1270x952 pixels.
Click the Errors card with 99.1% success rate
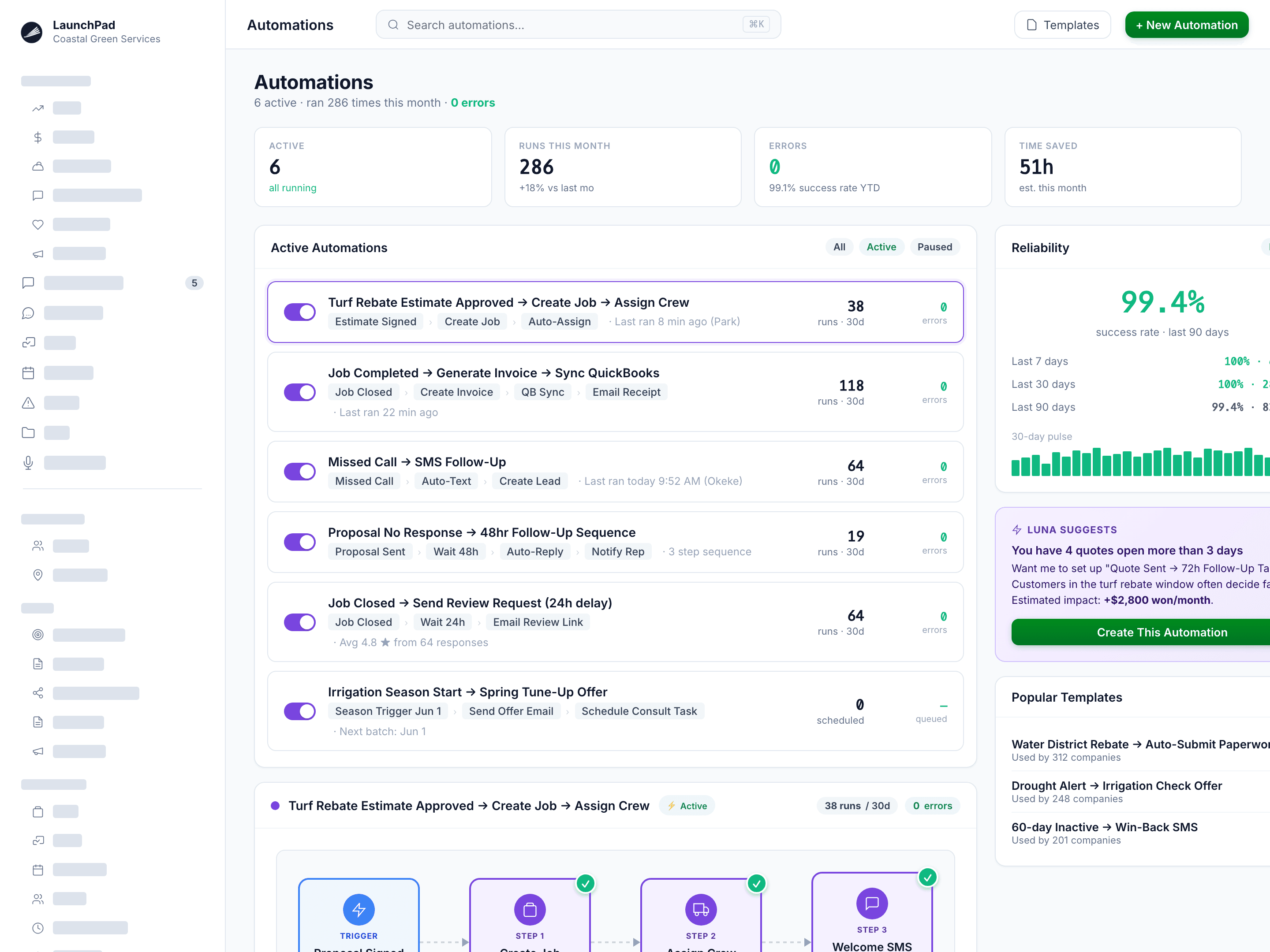click(x=872, y=167)
